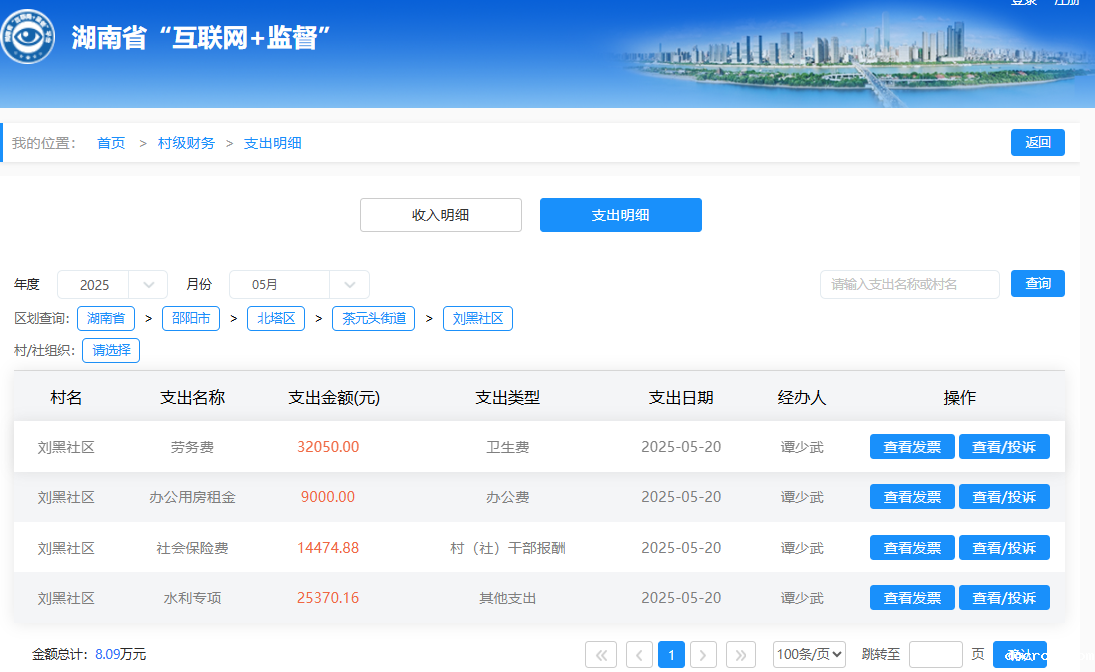Jump to last page with double-right arrow
The width and height of the screenshot is (1095, 672).
[x=740, y=655]
